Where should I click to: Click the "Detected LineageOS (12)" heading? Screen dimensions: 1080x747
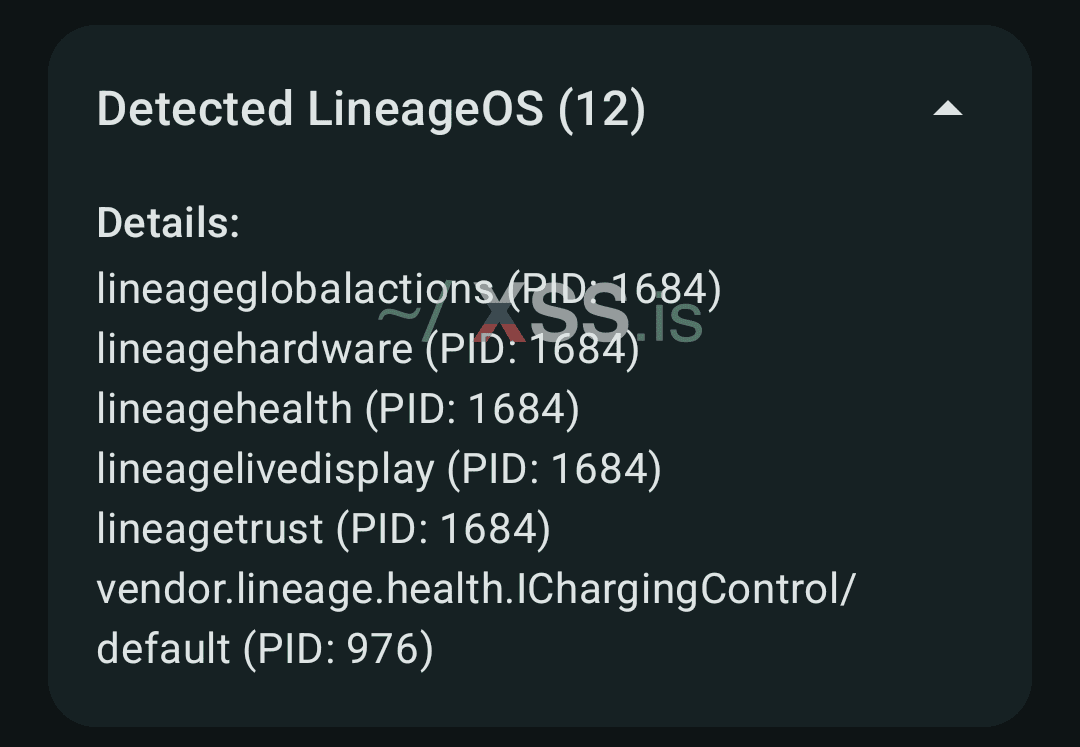[x=371, y=109]
